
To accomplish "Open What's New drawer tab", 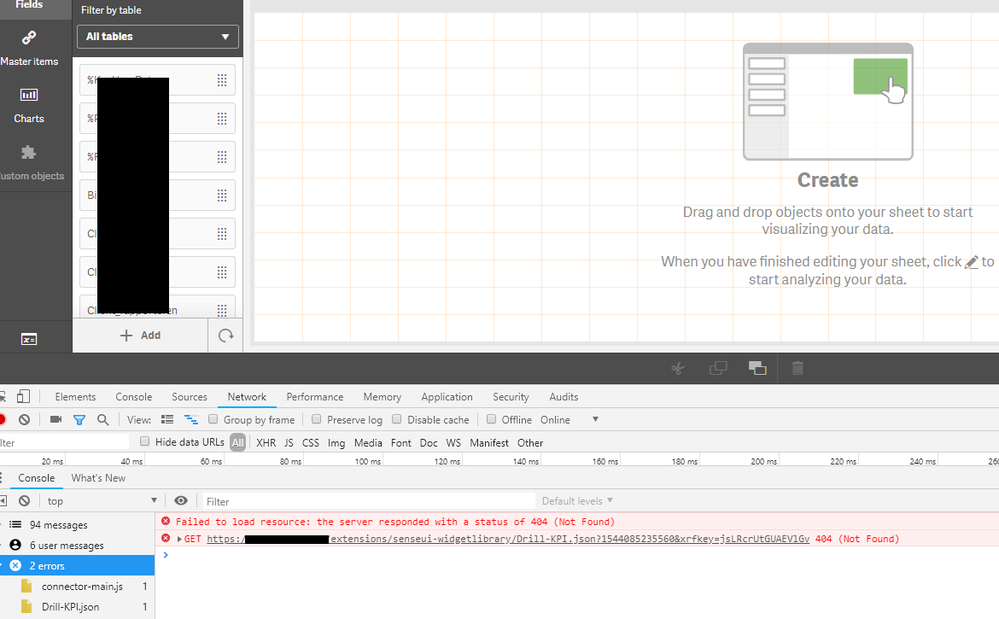I will coord(98,478).
